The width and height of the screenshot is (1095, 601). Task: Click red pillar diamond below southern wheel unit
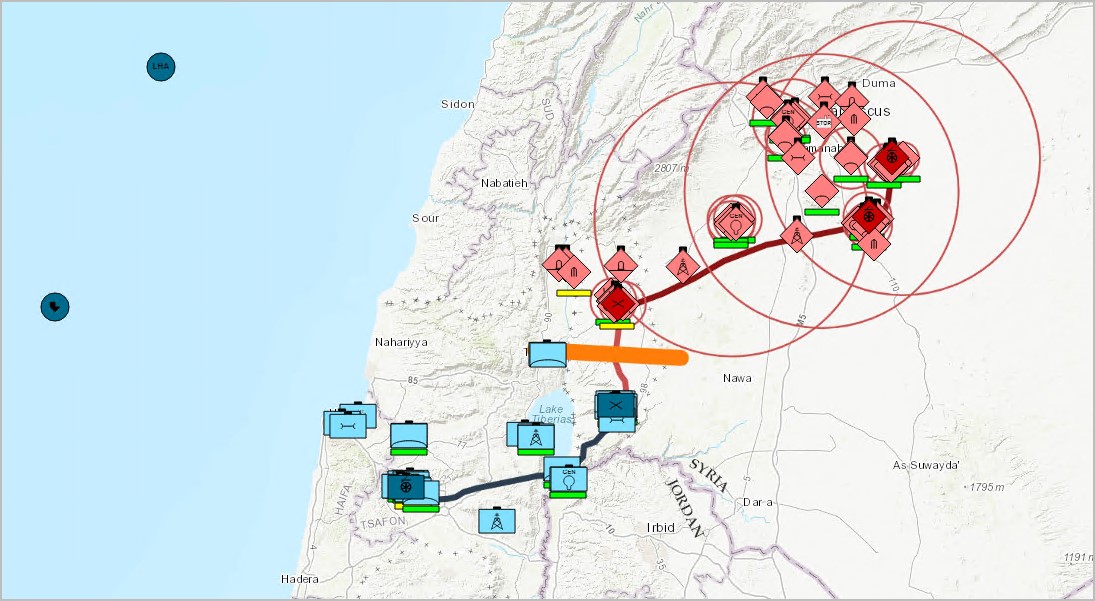873,243
